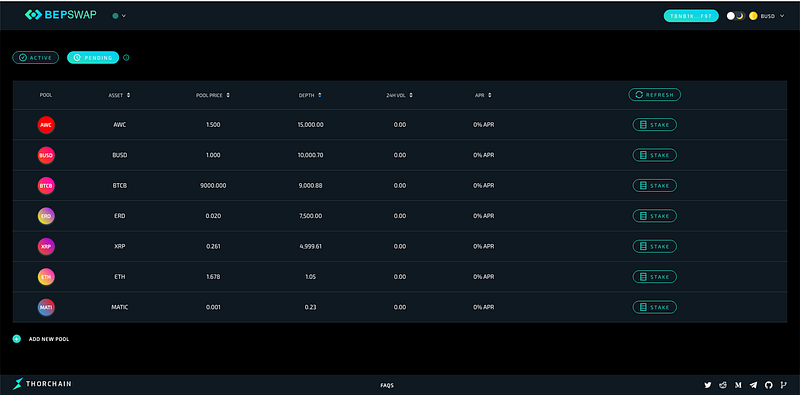Screen dimensions: 800x395
Task: Click the ETH asset name cell
Action: [119, 277]
